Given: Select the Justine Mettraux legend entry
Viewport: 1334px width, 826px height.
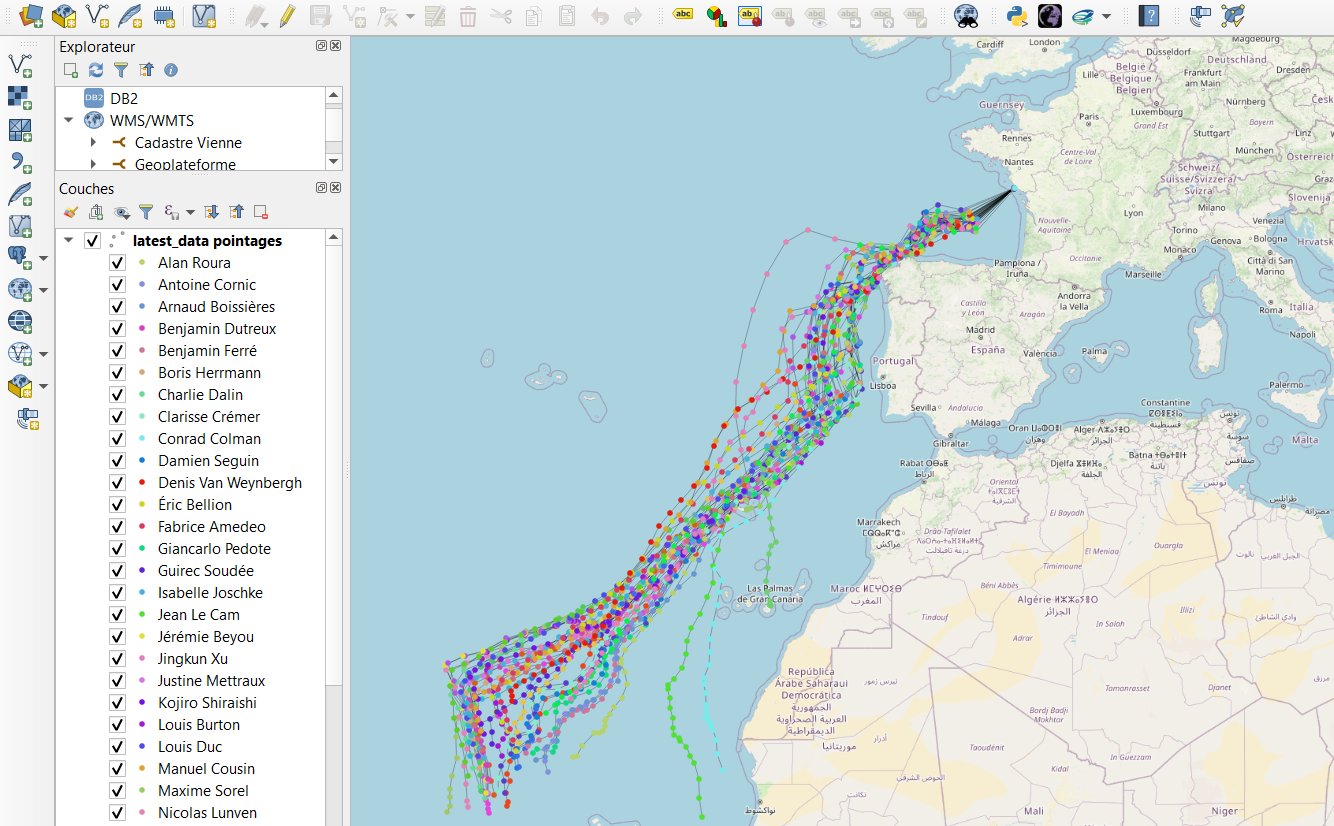Looking at the screenshot, I should pyautogui.click(x=212, y=681).
